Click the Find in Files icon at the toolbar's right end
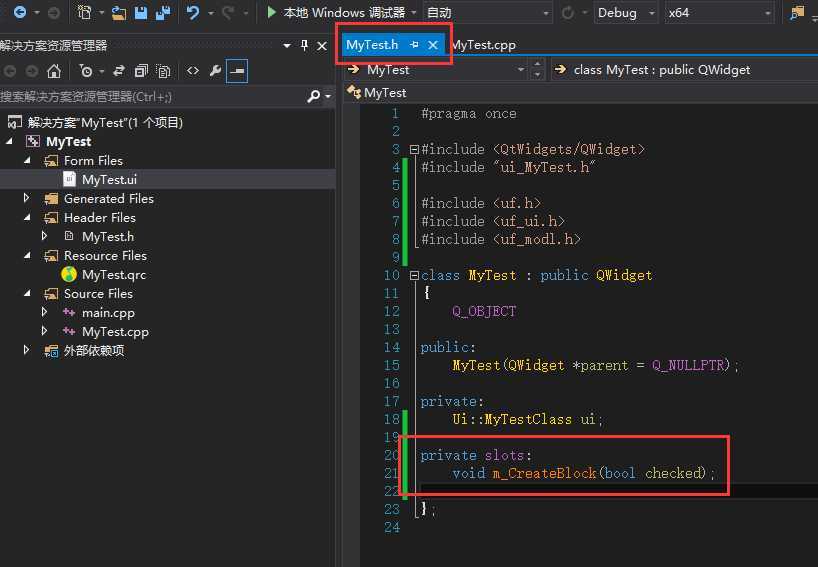Image resolution: width=818 pixels, height=567 pixels. click(x=797, y=13)
